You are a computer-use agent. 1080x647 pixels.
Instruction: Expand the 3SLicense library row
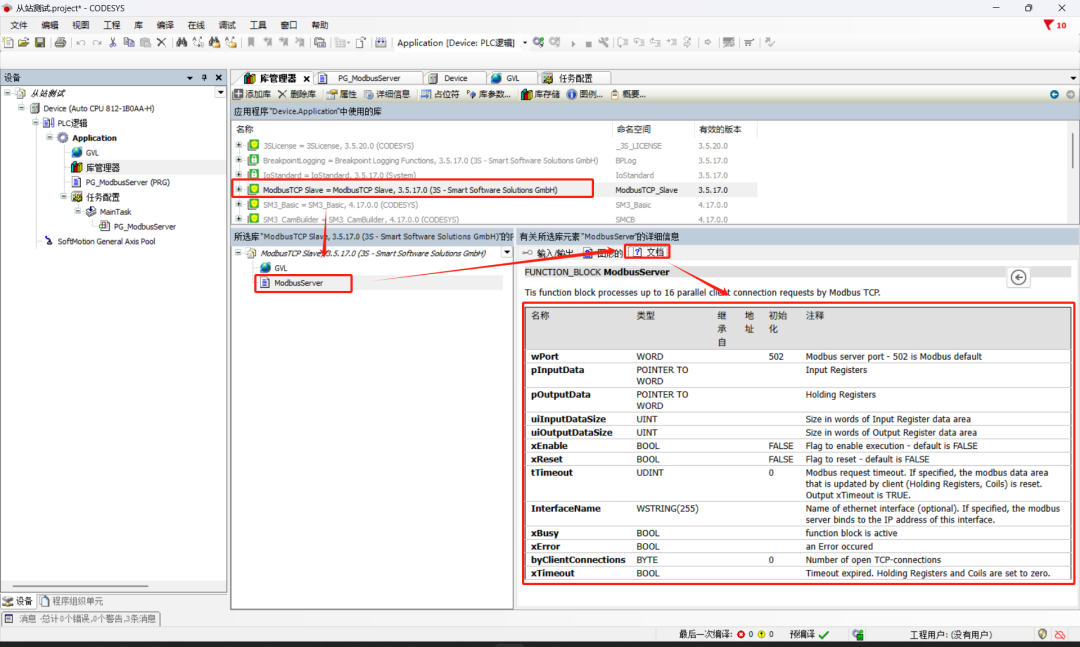(239, 145)
